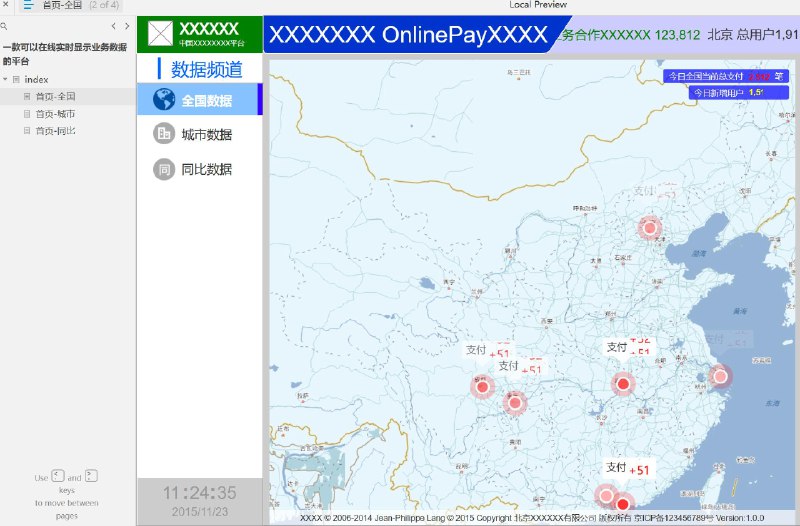Open the 首页-同比 page in the tree
800x526 pixels.
pos(55,131)
